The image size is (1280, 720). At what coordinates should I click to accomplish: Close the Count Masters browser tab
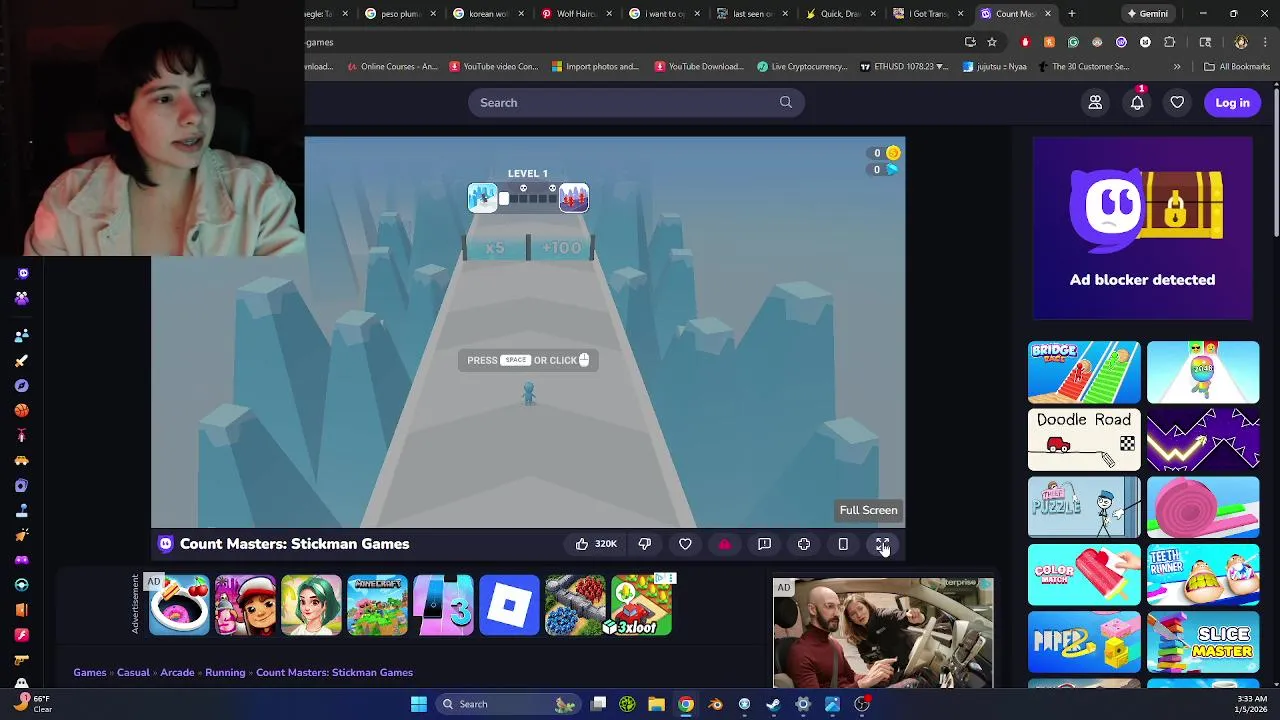tap(1048, 14)
